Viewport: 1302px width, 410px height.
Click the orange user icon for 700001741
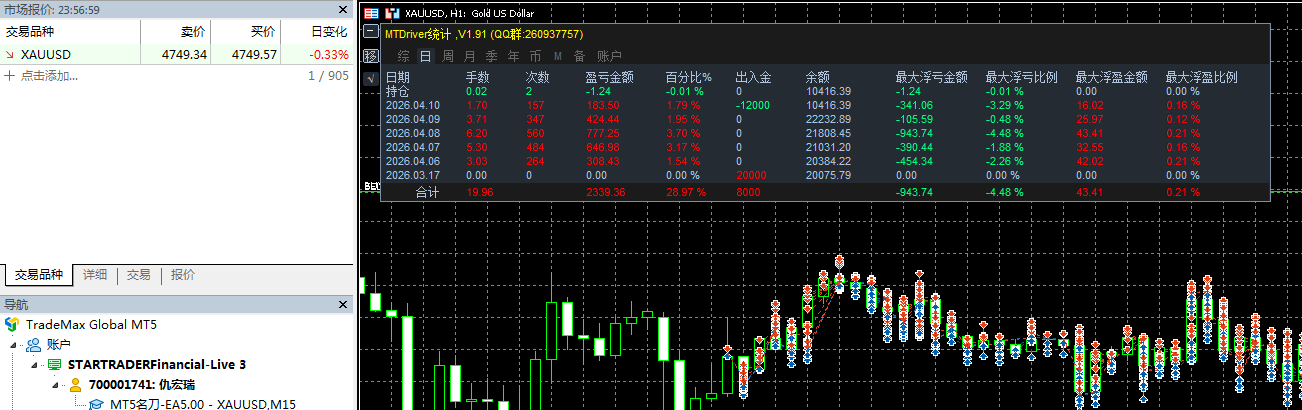click(x=74, y=384)
